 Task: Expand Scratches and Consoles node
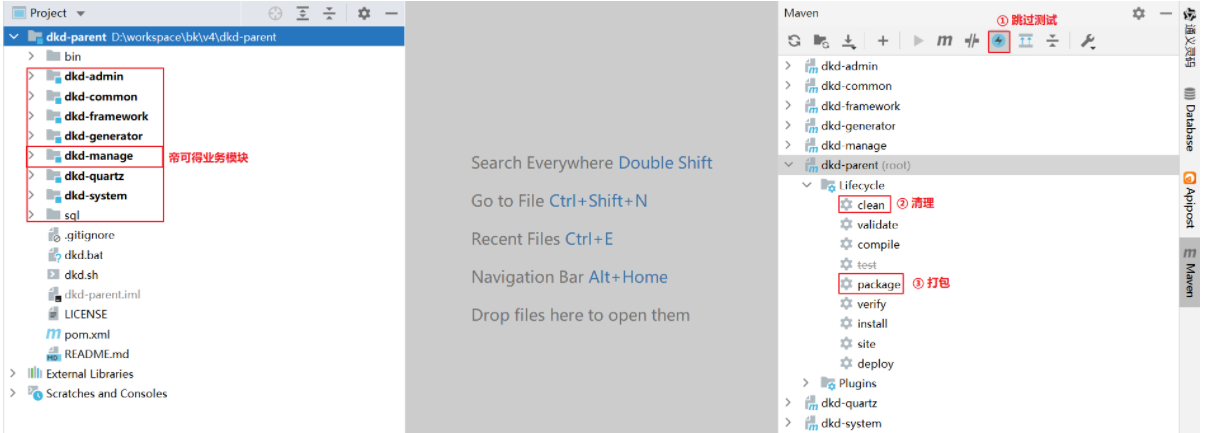13,393
